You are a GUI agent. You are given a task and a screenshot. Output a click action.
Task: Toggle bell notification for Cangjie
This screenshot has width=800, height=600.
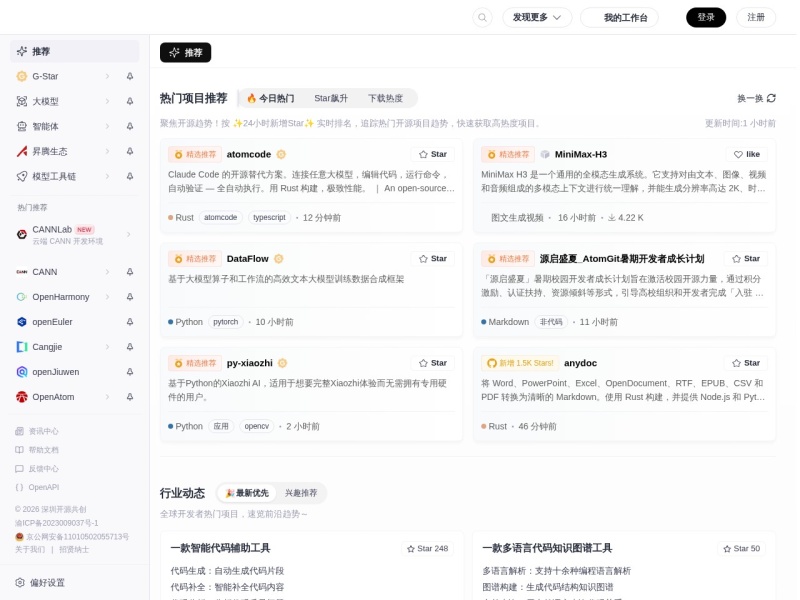click(130, 347)
